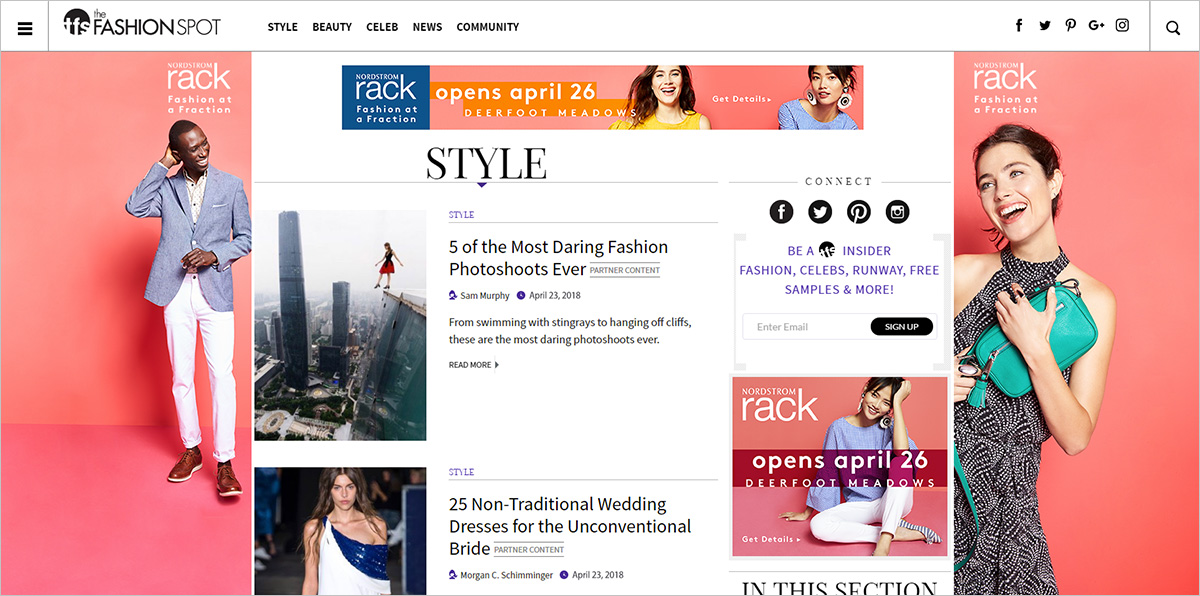1200x596 pixels.
Task: Select the Community menu item
Action: click(x=487, y=27)
